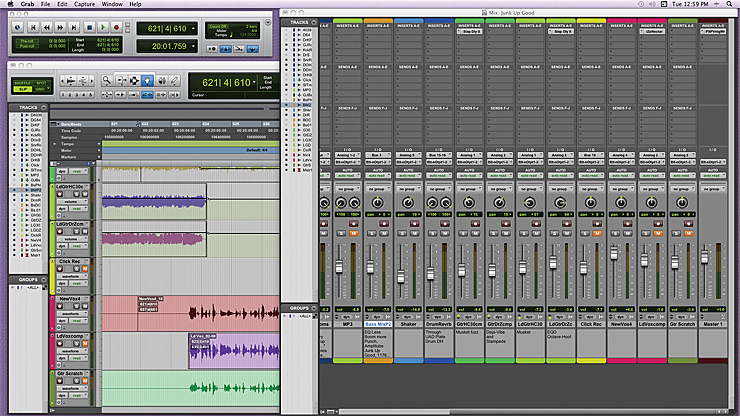Select the DrumRevrb channel name

[439, 324]
